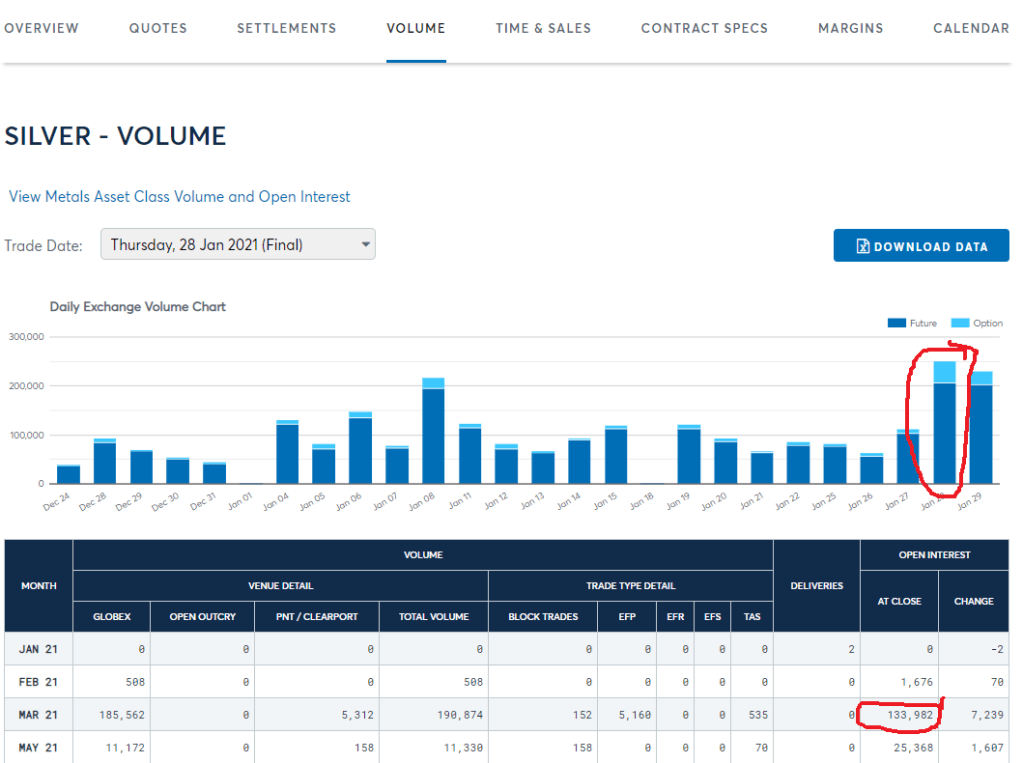
Task: Open the Contract Specs tab
Action: point(704,28)
